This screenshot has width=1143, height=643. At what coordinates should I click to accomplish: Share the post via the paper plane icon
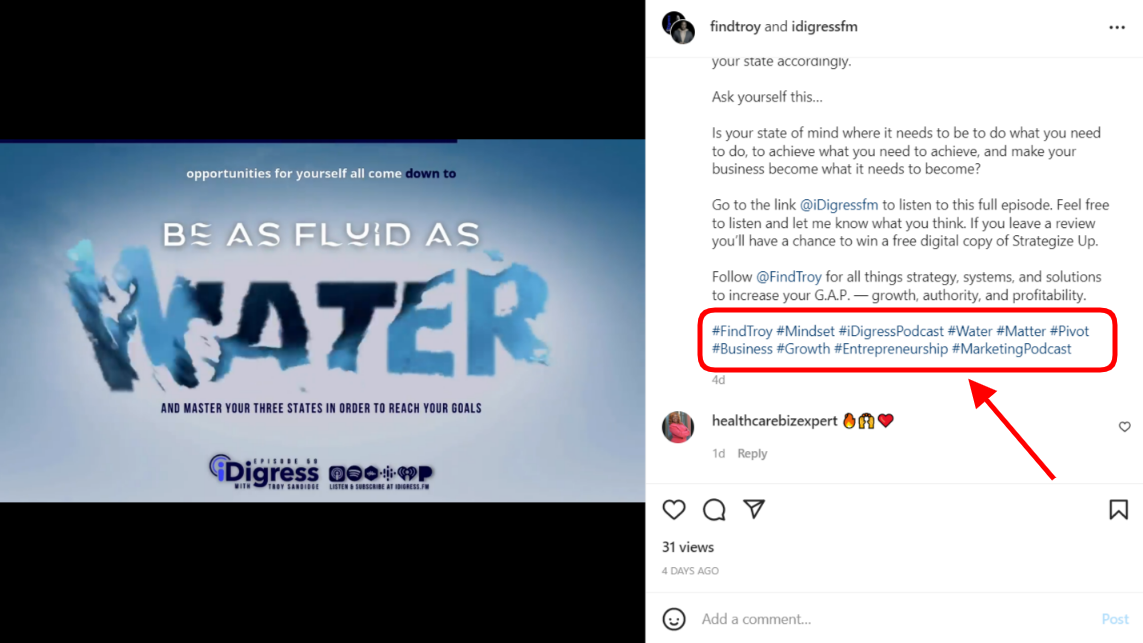pos(754,509)
